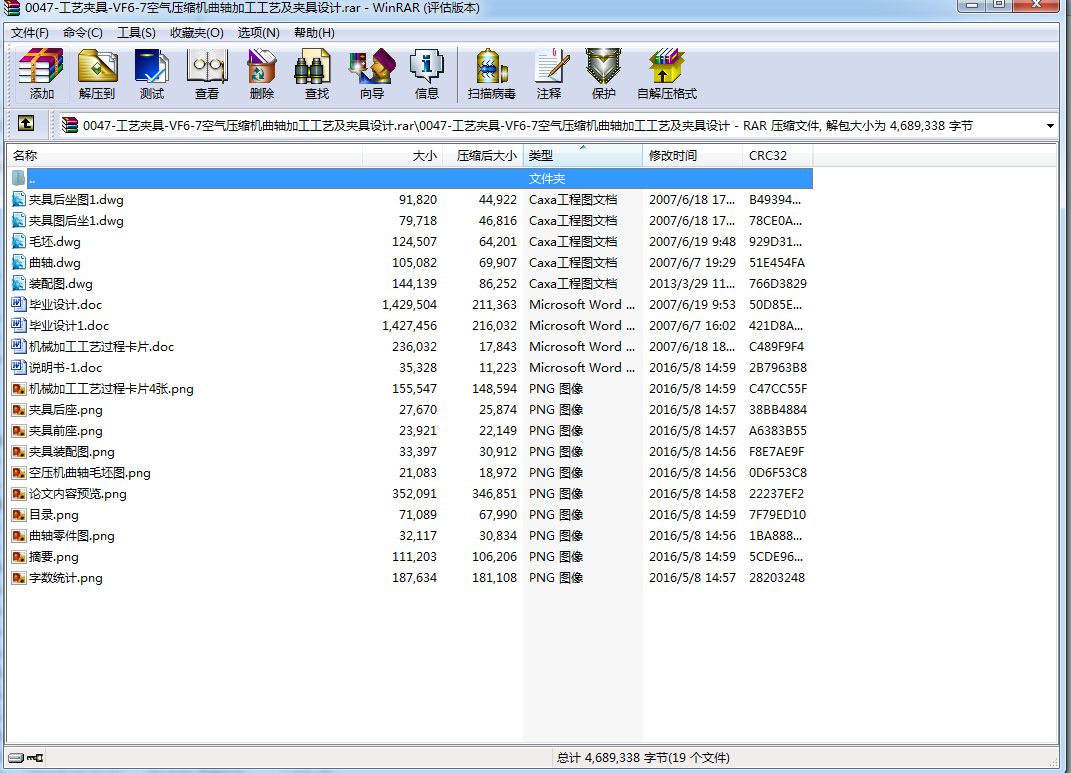Screen dimensions: 1071x773
Task: Click the Find (查找) binoculars icon
Action: 316,74
